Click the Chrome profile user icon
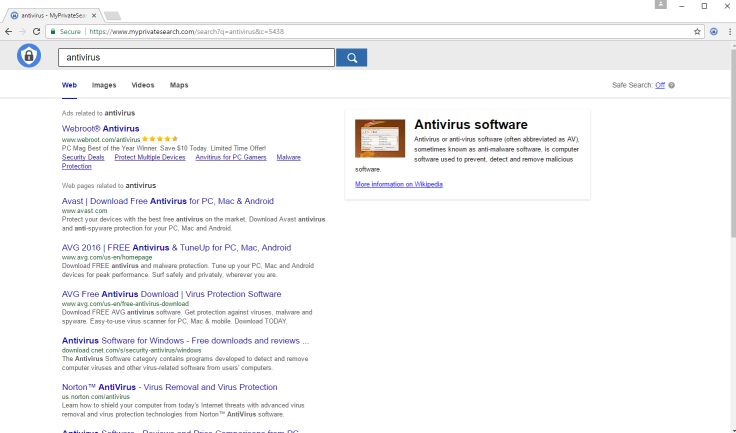Image resolution: width=736 pixels, height=433 pixels. (x=660, y=4)
